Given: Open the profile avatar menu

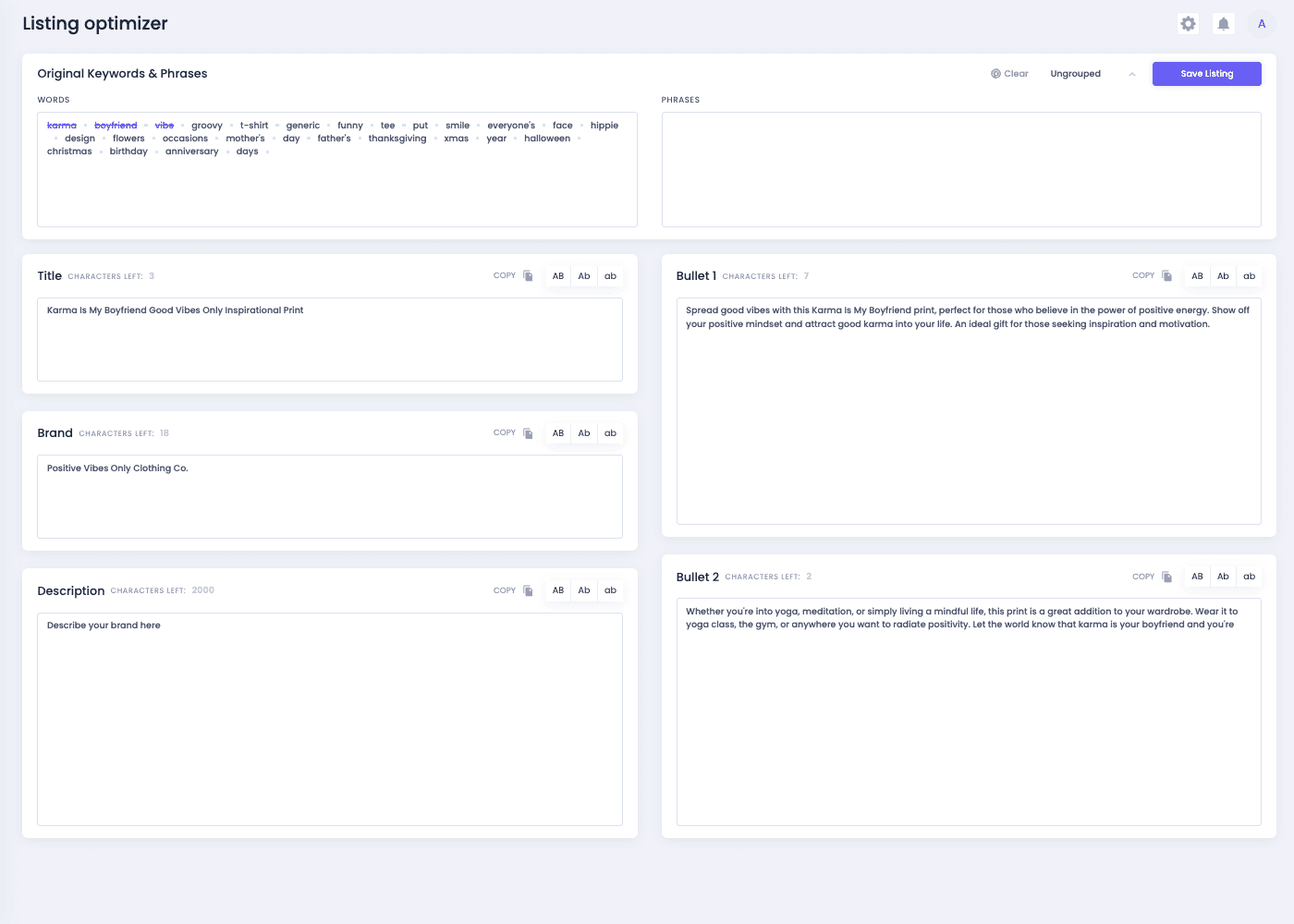Looking at the screenshot, I should (1261, 24).
